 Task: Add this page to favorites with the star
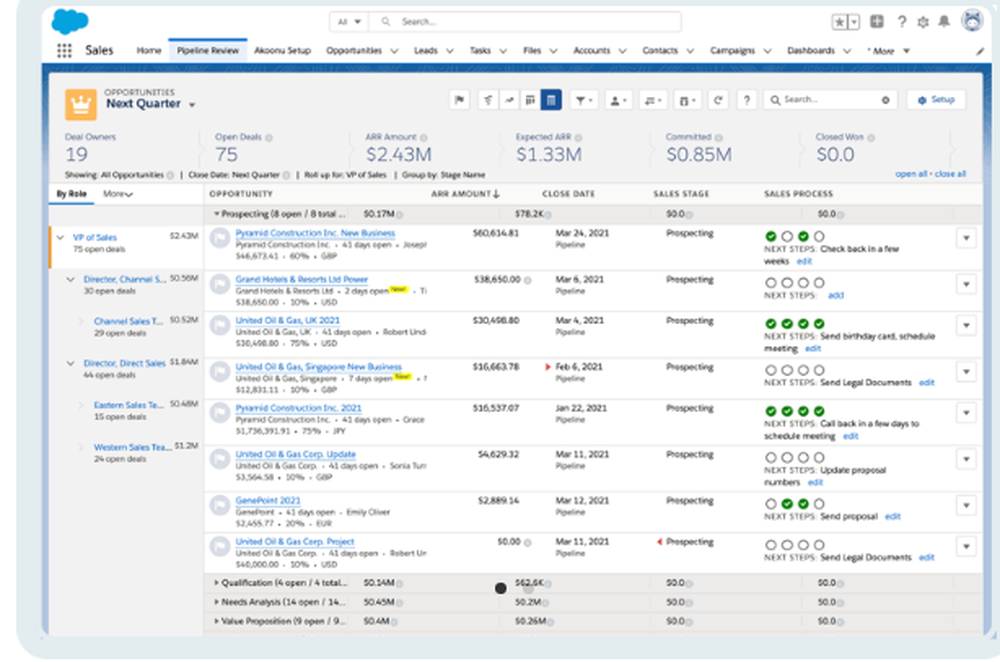(x=840, y=22)
